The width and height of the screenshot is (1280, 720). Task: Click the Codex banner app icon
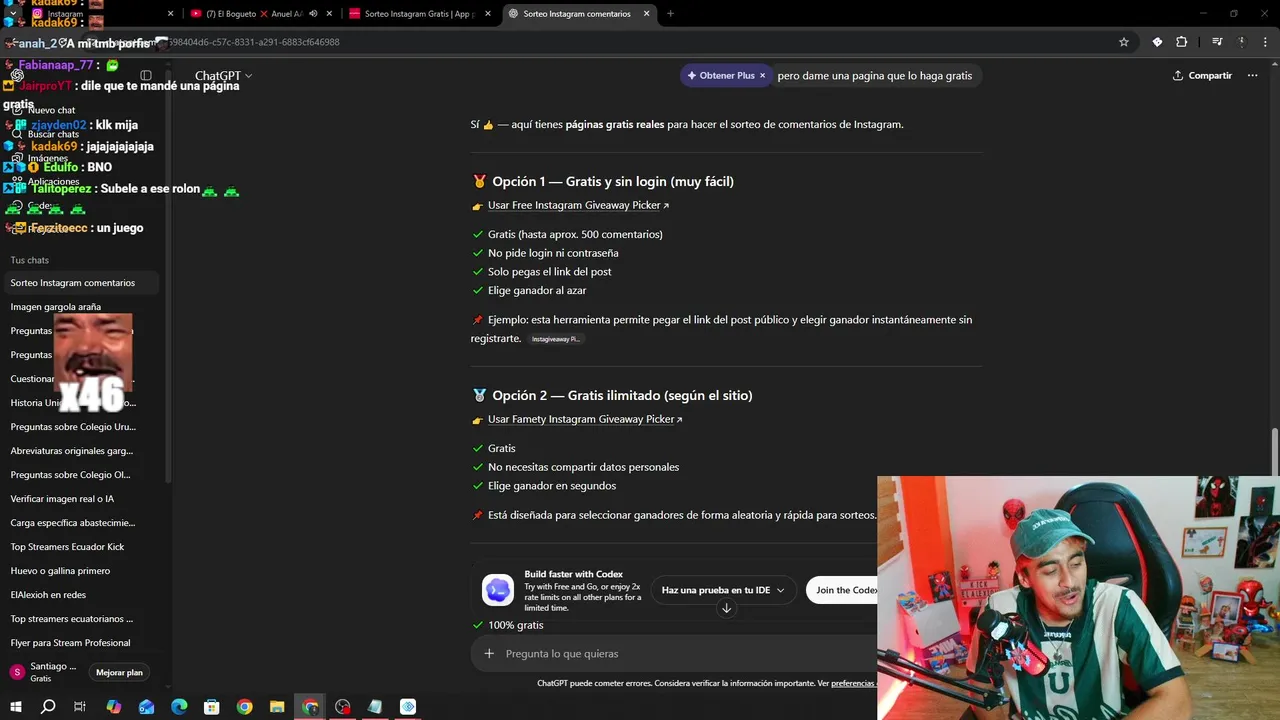point(498,590)
